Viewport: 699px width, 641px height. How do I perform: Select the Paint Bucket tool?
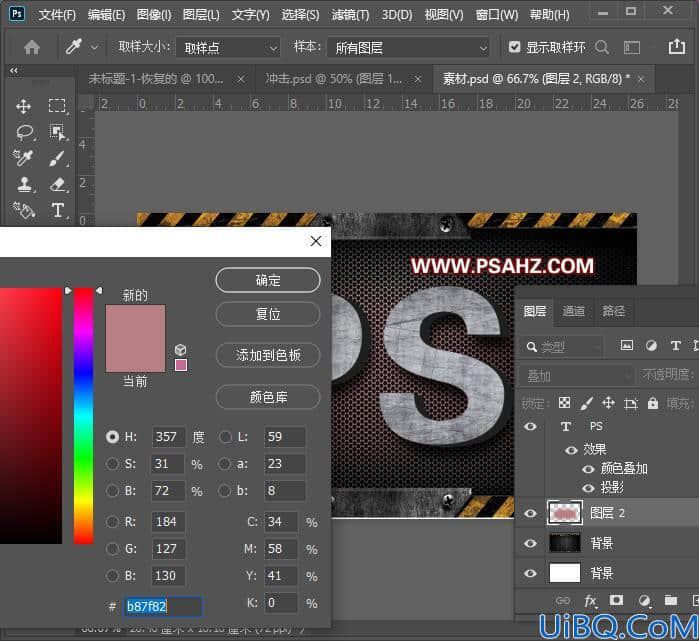23,210
